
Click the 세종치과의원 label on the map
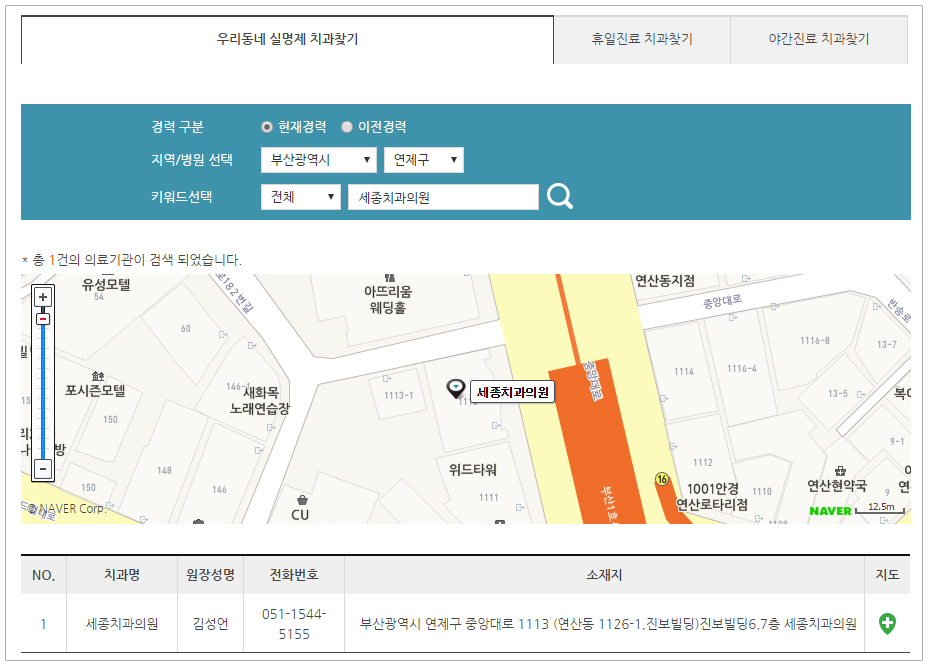(513, 393)
